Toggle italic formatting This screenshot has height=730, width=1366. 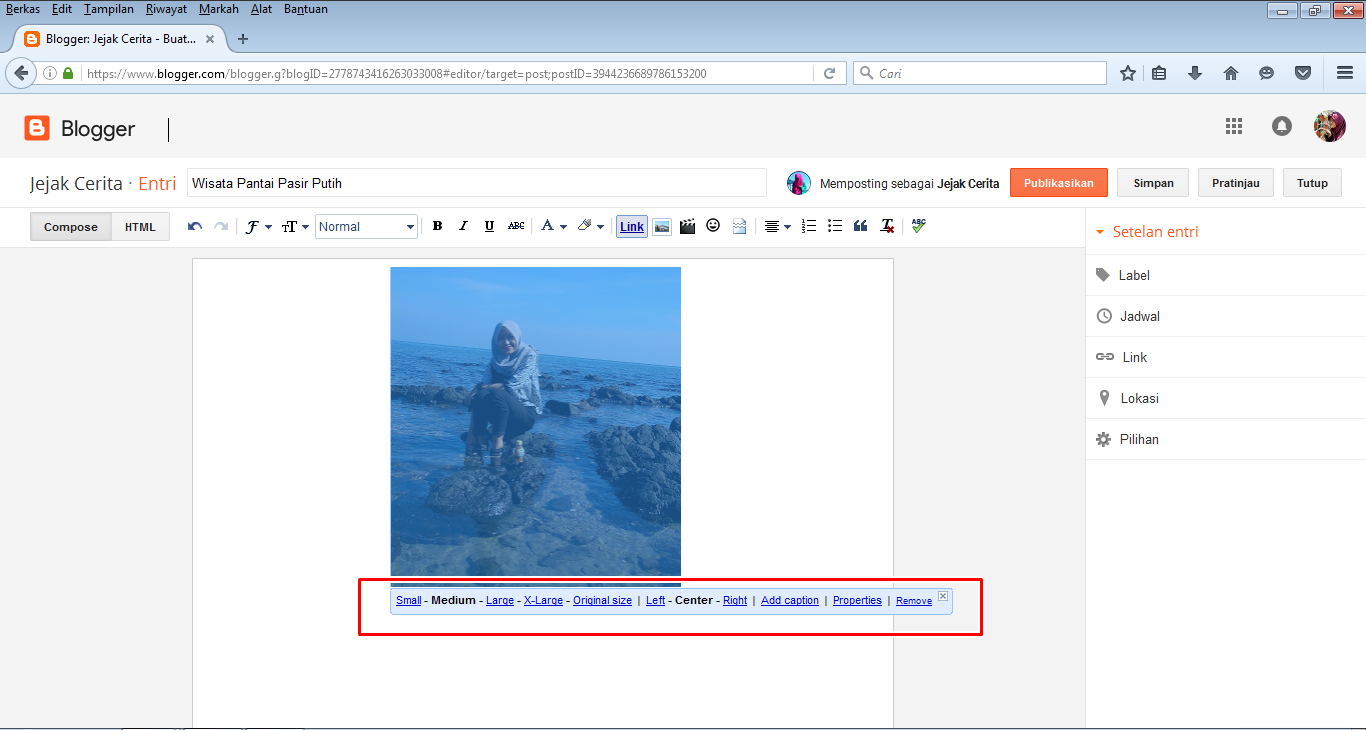tap(463, 226)
